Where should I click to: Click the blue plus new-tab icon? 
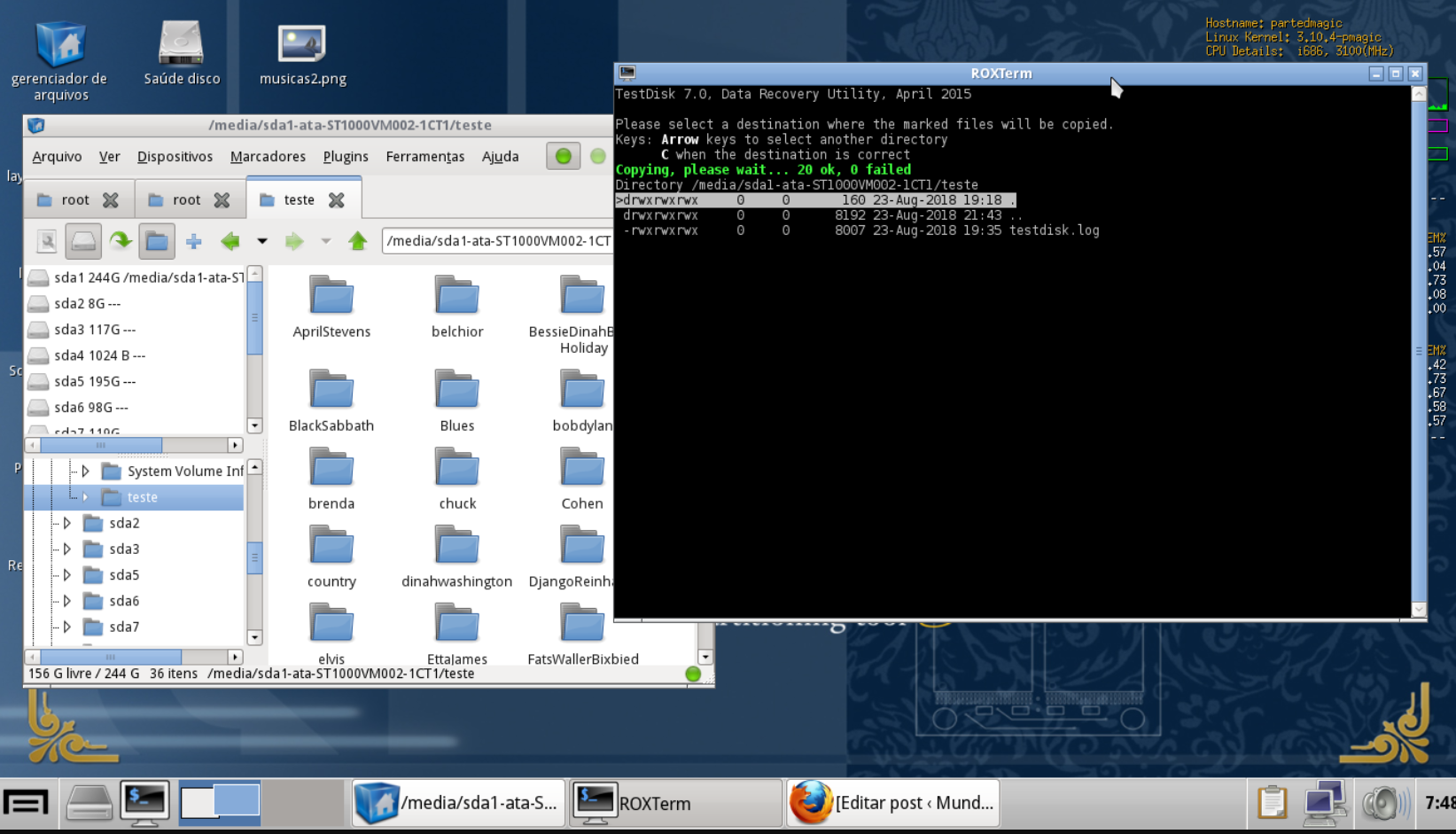[194, 241]
